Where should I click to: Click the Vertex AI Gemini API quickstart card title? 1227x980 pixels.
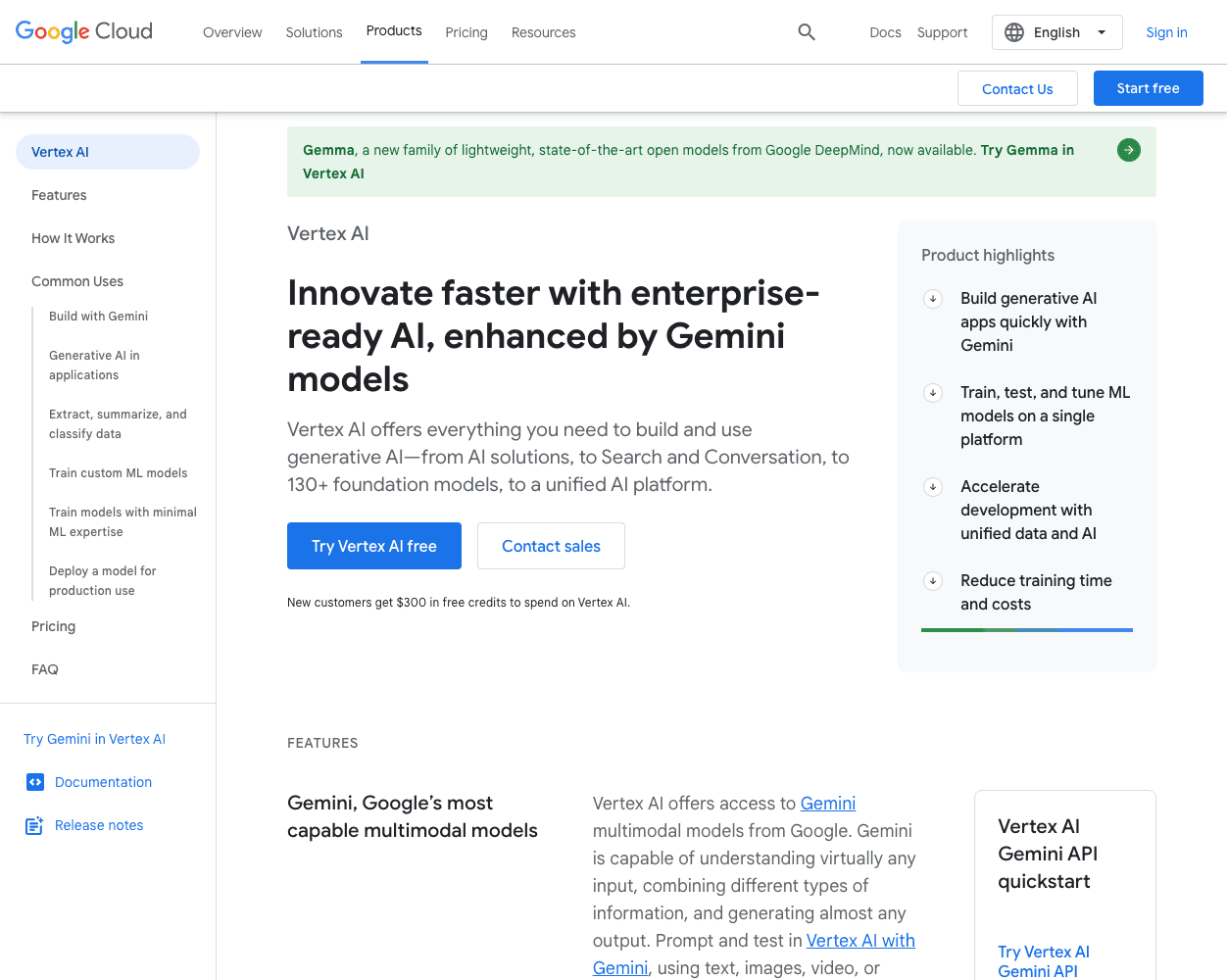point(1048,854)
